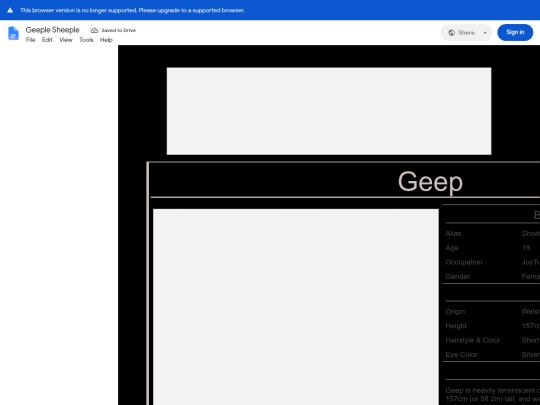
Task: Click the Geeple Sheeple document title
Action: pos(53,30)
